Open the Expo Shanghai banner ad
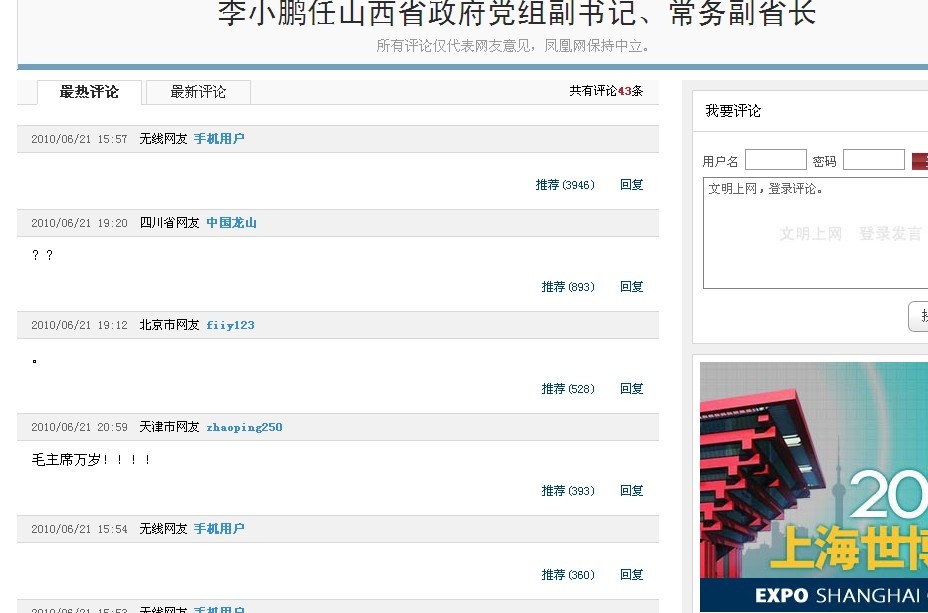 pyautogui.click(x=813, y=486)
